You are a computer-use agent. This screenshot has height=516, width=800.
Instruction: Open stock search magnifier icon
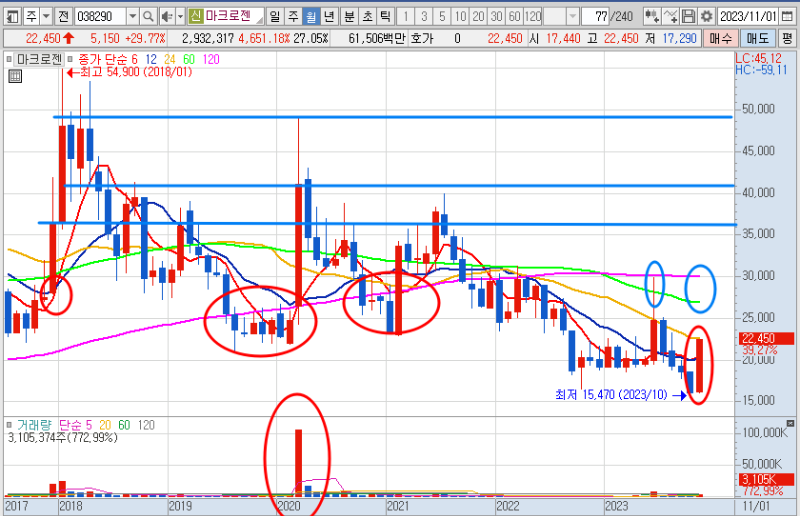(x=148, y=17)
